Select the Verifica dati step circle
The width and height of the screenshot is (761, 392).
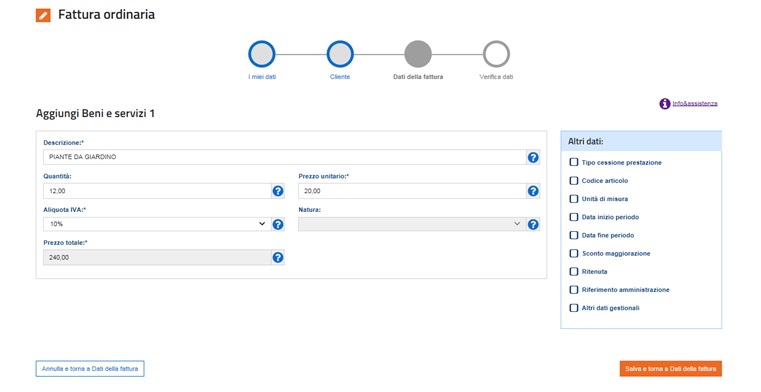coord(496,54)
